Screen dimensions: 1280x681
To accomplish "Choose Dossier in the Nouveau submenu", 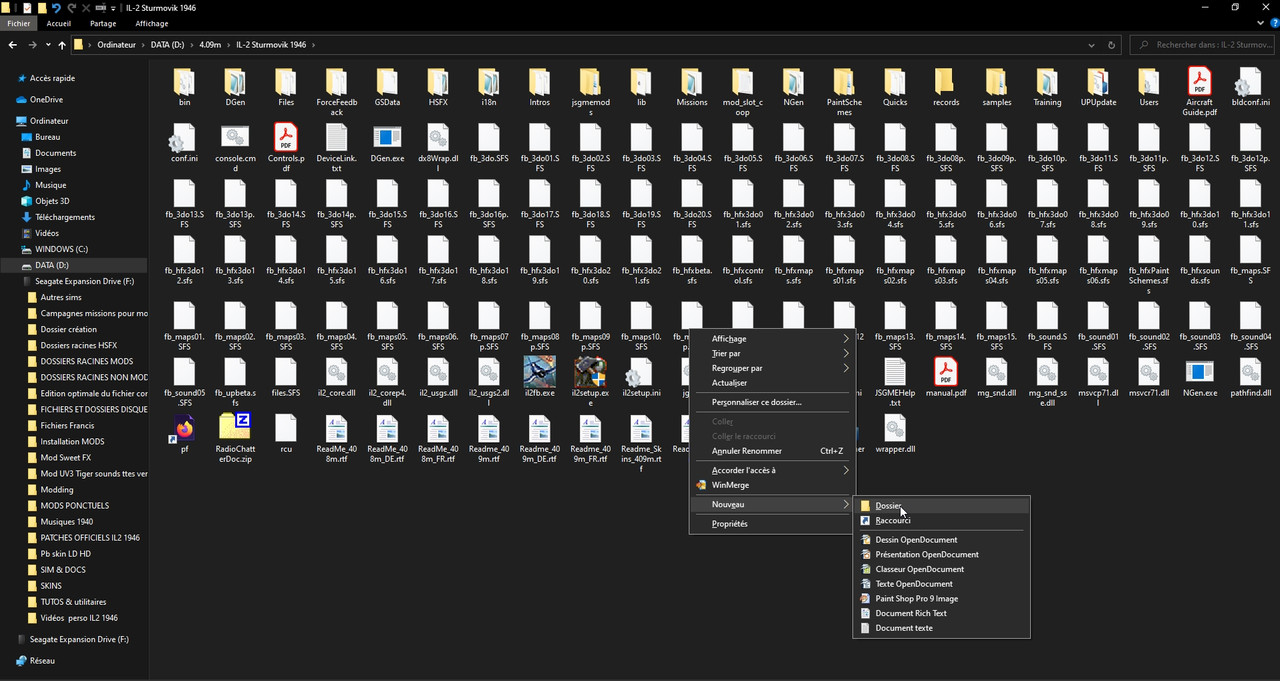I will point(941,506).
